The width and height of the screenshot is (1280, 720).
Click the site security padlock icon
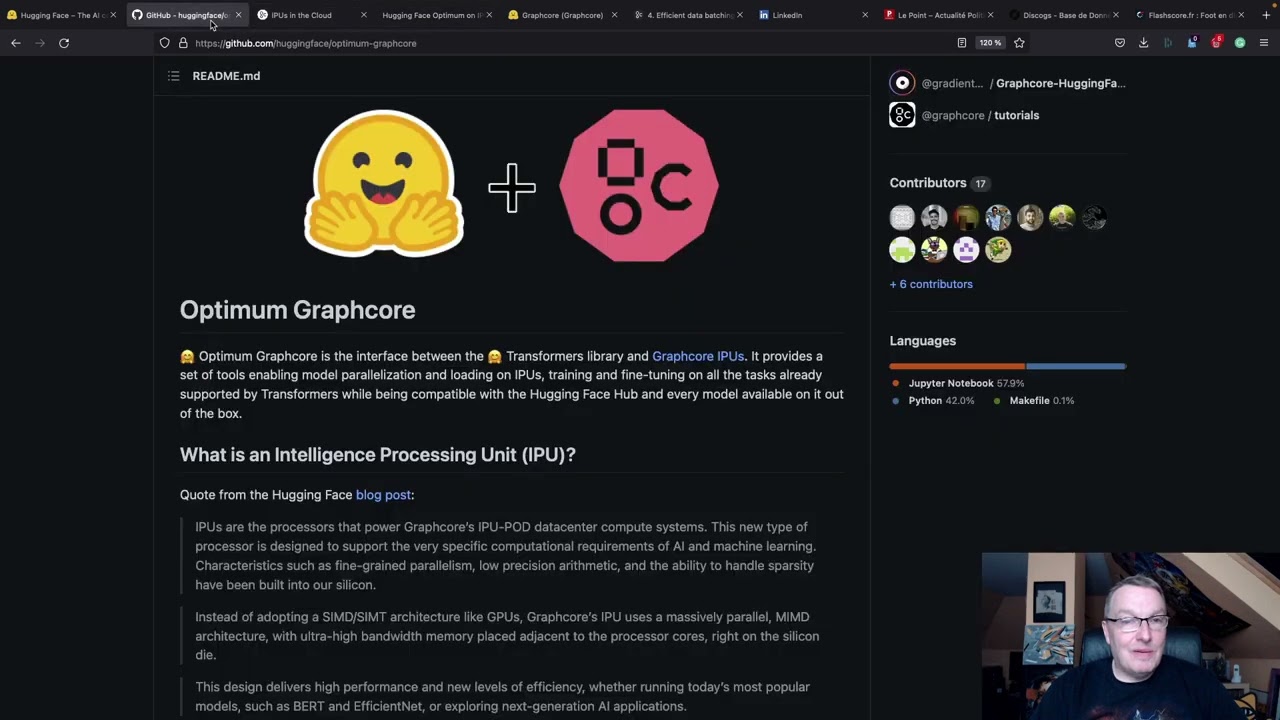(x=183, y=43)
